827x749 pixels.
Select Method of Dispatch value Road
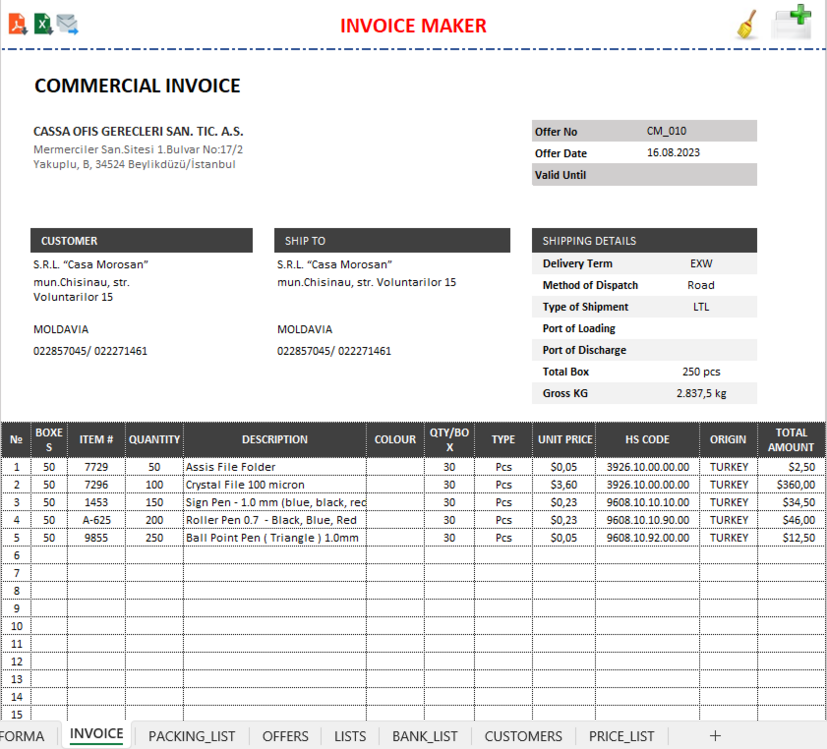(x=701, y=285)
